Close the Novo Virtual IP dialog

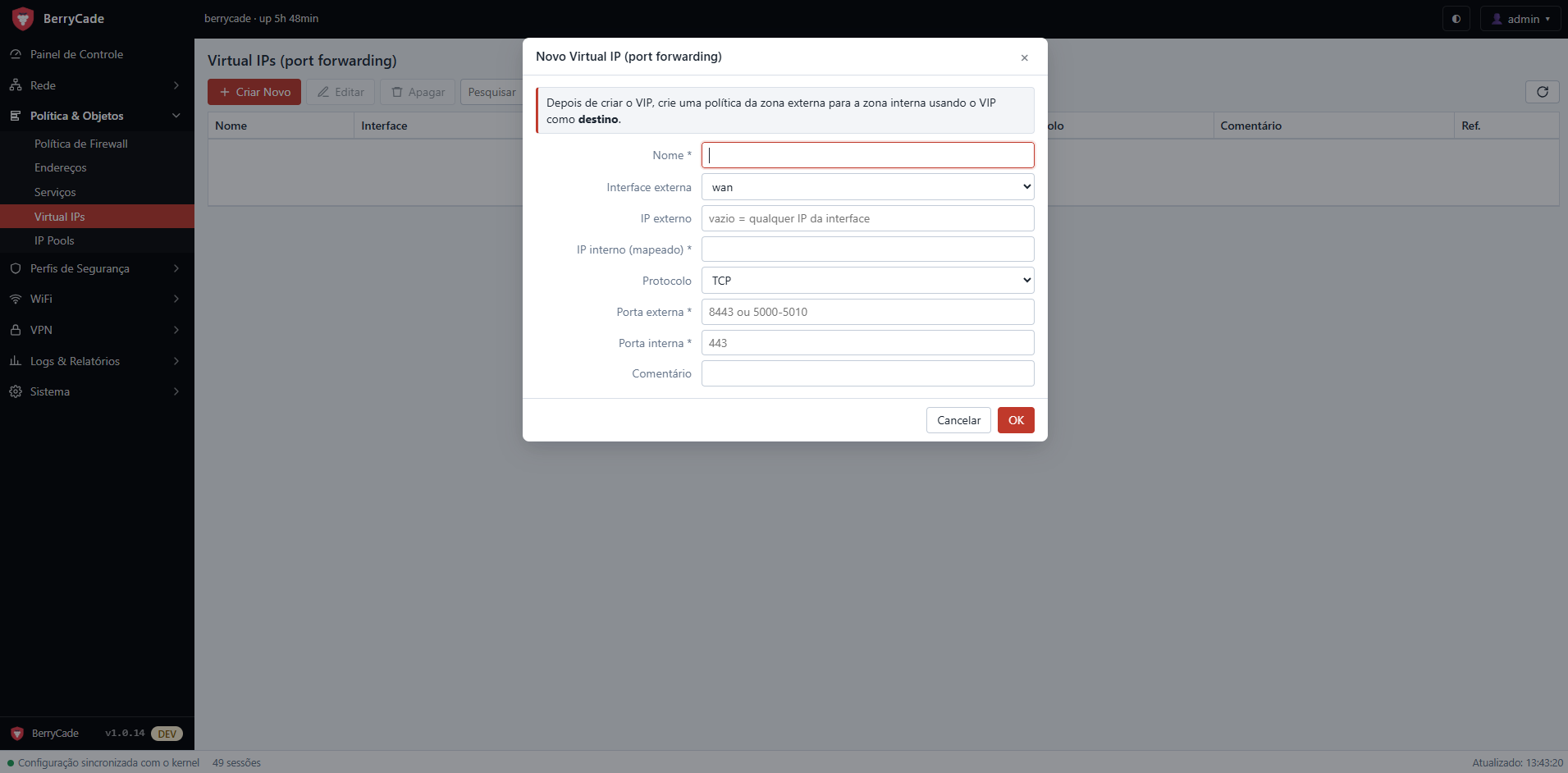pos(1024,57)
